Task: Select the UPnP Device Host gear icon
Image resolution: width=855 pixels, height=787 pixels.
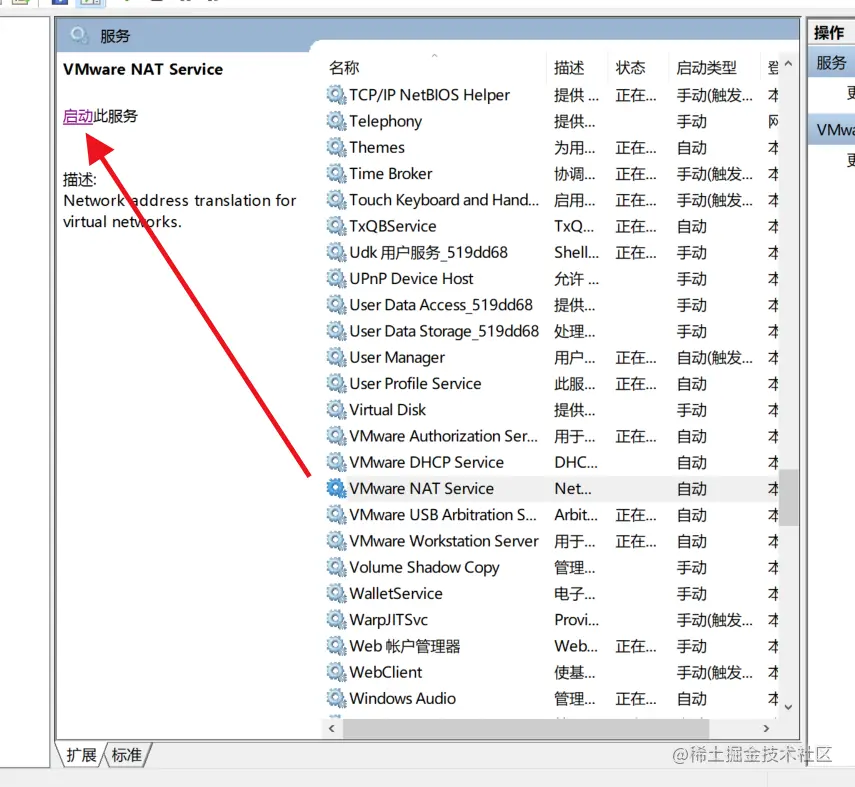Action: pos(336,279)
